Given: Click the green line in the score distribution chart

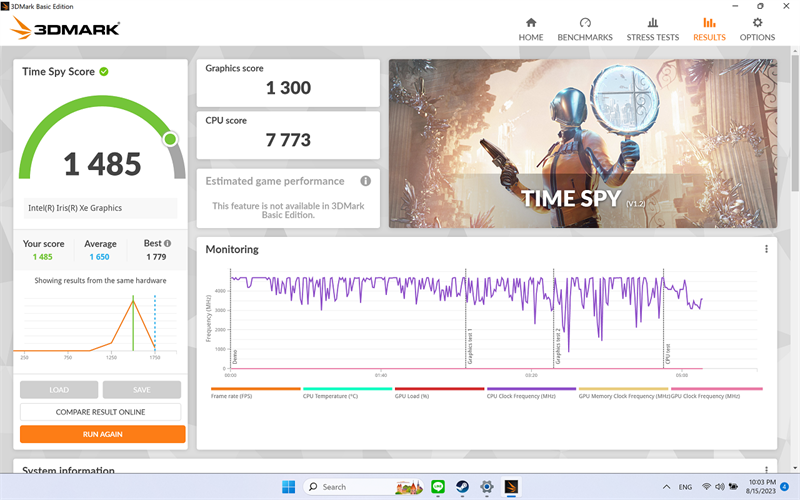Looking at the screenshot, I should click(133, 323).
